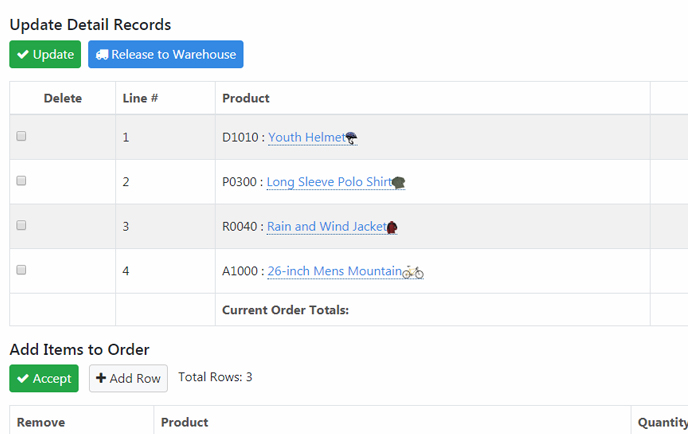Open the Long Sleeve Polo Shirt link
The height and width of the screenshot is (434, 688).
click(328, 183)
